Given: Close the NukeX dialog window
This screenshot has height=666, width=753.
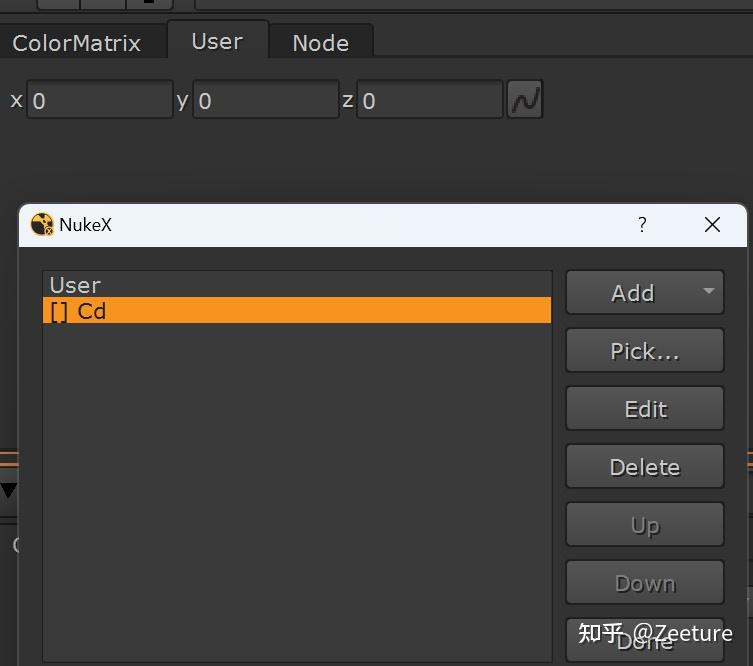Looking at the screenshot, I should tap(712, 224).
